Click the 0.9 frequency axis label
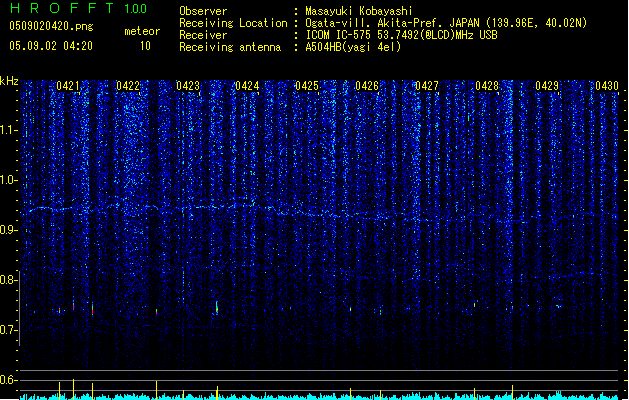 [9, 230]
